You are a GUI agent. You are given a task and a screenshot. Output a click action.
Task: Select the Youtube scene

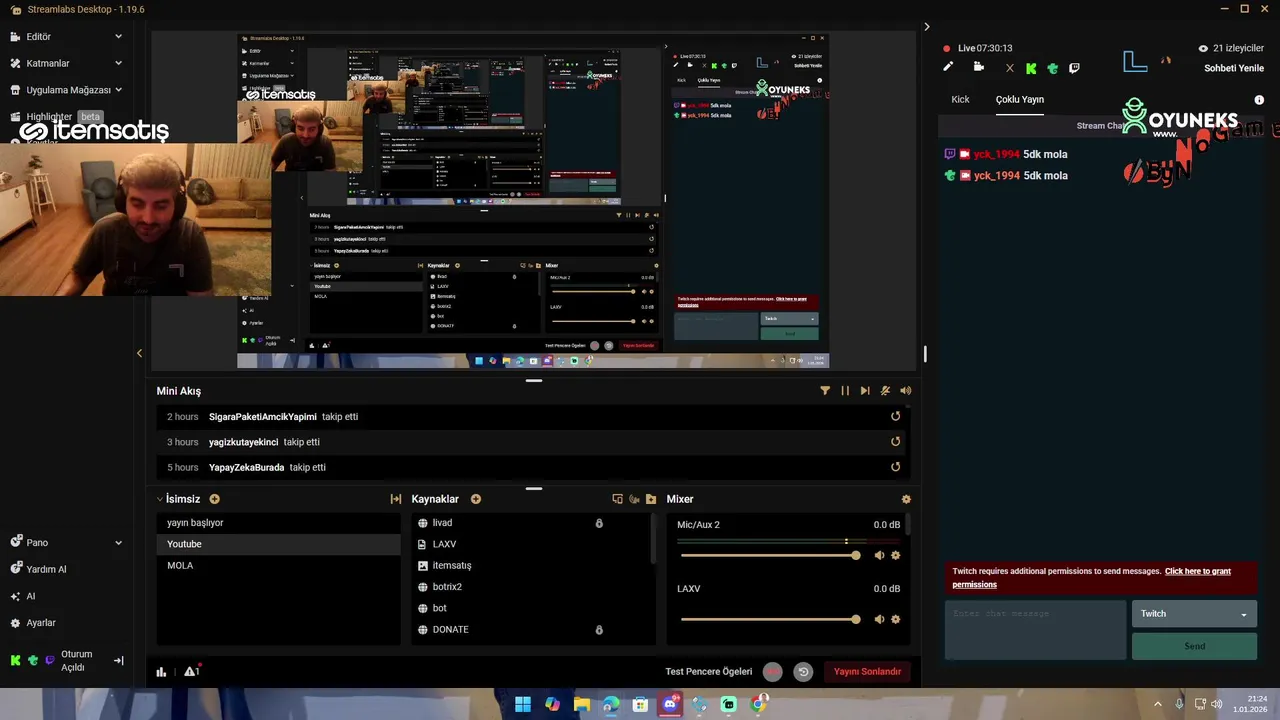tap(279, 544)
